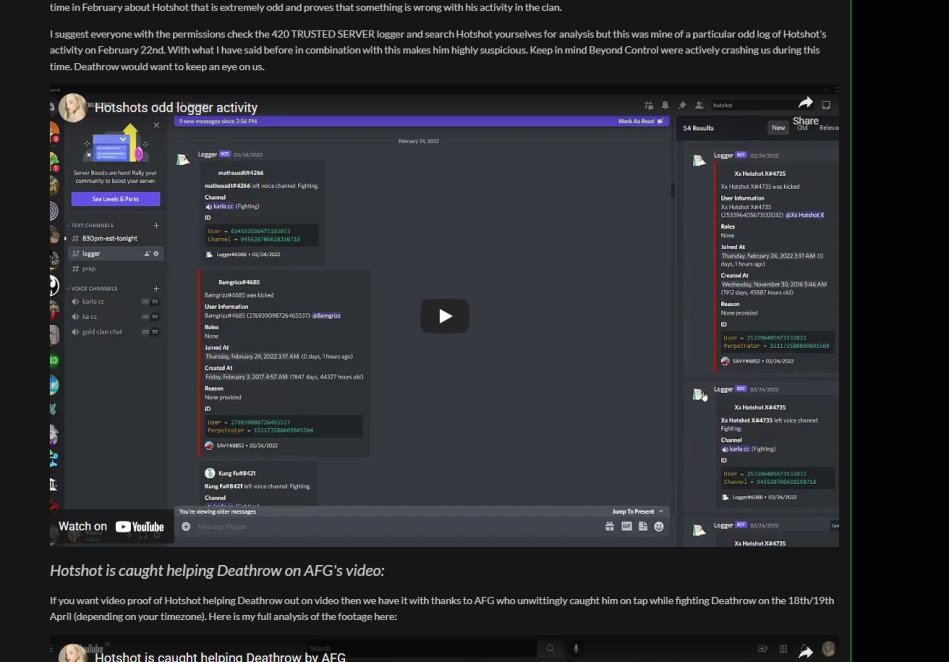Click share arrow on the second embedded video
The image size is (949, 662).
coord(806,652)
